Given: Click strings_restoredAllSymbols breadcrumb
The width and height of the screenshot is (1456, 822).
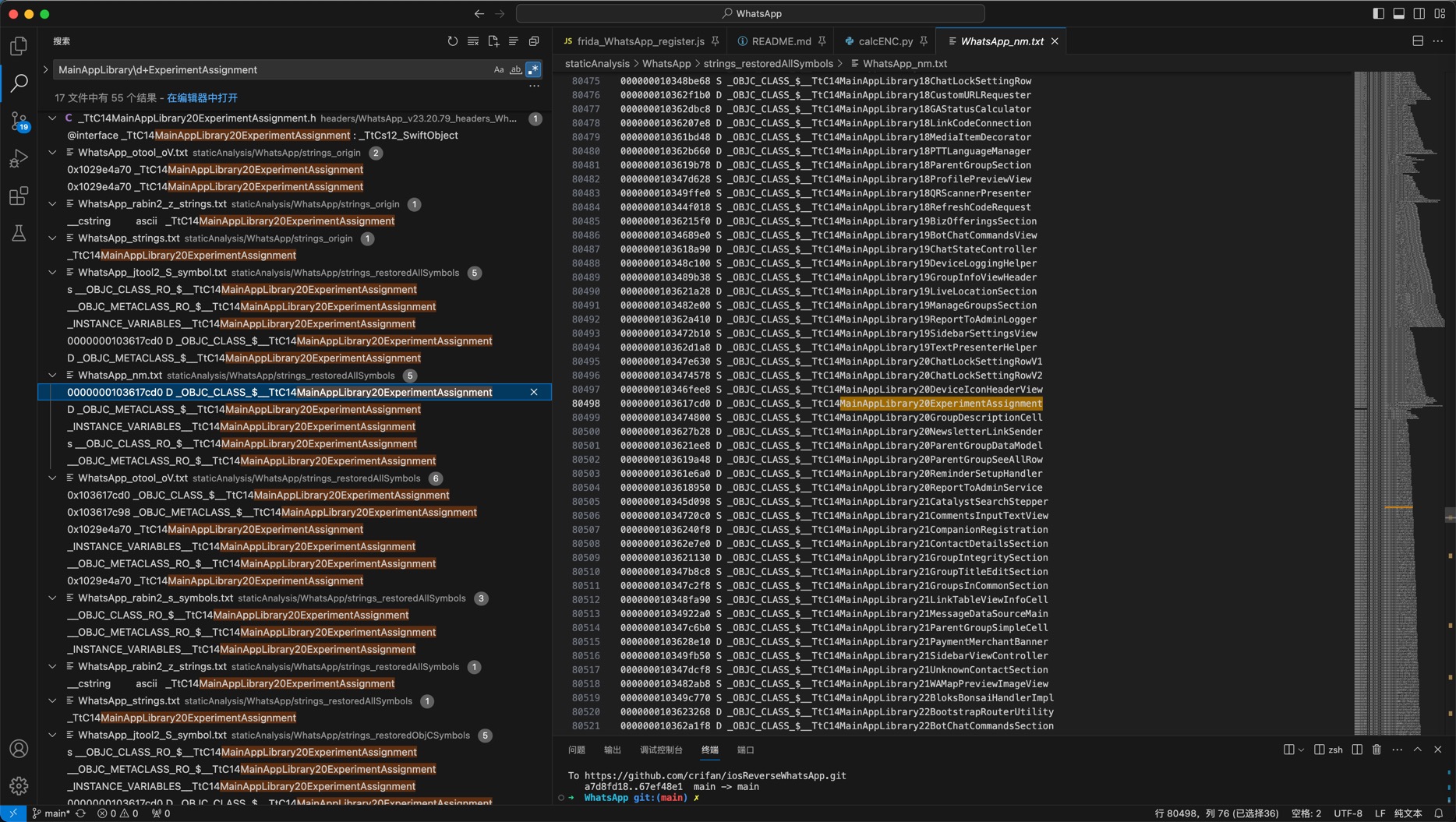Looking at the screenshot, I should coord(768,64).
